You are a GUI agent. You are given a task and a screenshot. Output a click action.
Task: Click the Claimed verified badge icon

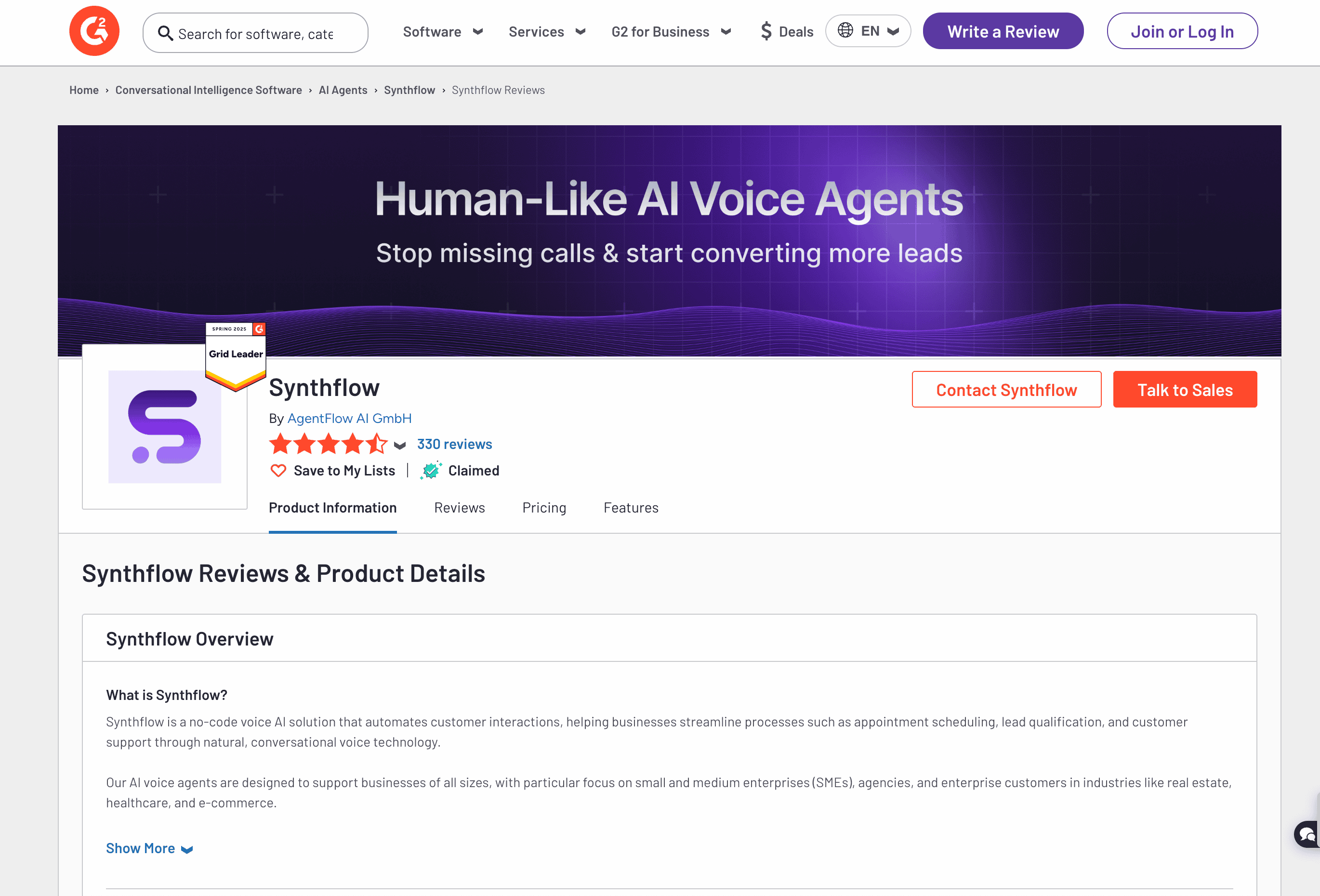click(431, 471)
